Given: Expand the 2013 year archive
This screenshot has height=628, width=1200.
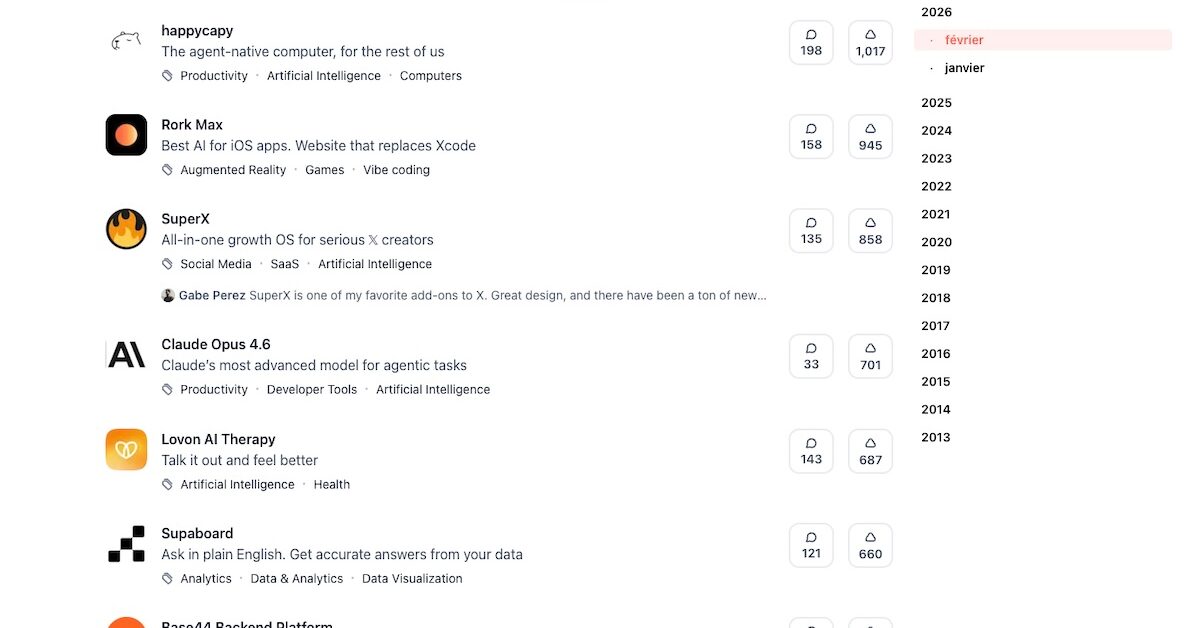Looking at the screenshot, I should click(x=936, y=437).
